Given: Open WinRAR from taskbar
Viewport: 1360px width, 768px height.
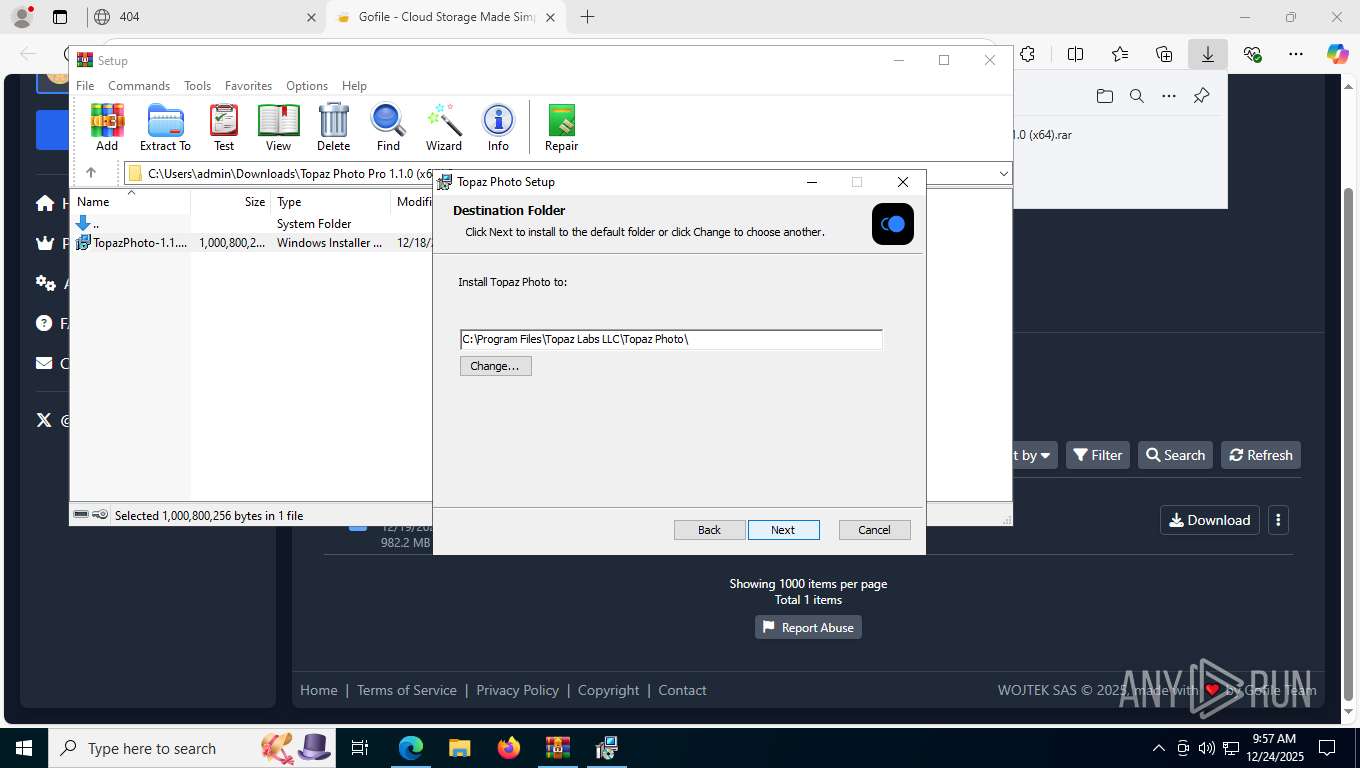Looking at the screenshot, I should [x=558, y=748].
